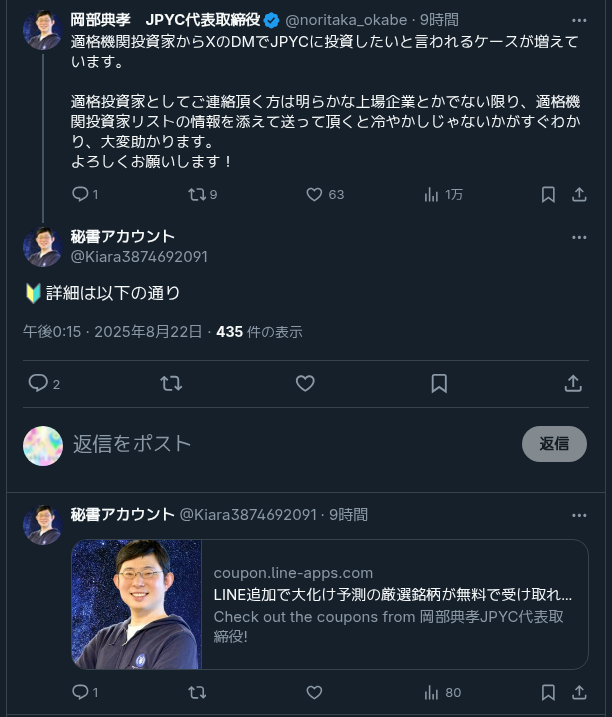
Task: Like the top tweet with 63 likes
Action: pos(314,194)
